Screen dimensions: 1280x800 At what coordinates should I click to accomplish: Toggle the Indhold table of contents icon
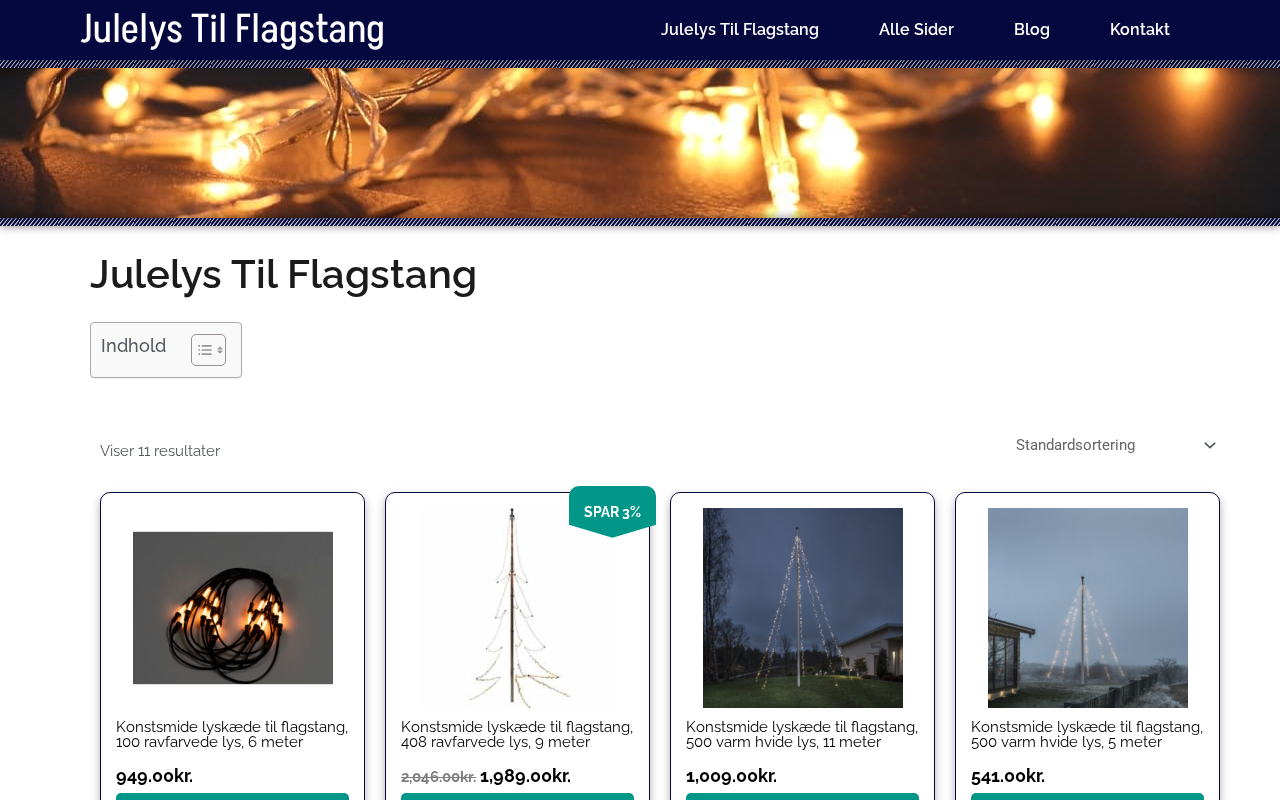tap(208, 350)
